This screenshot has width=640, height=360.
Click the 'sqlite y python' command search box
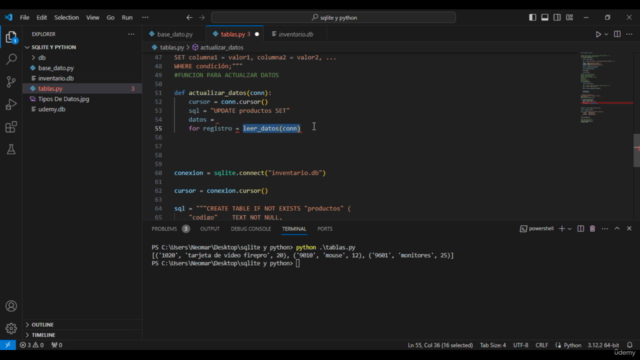(333, 18)
